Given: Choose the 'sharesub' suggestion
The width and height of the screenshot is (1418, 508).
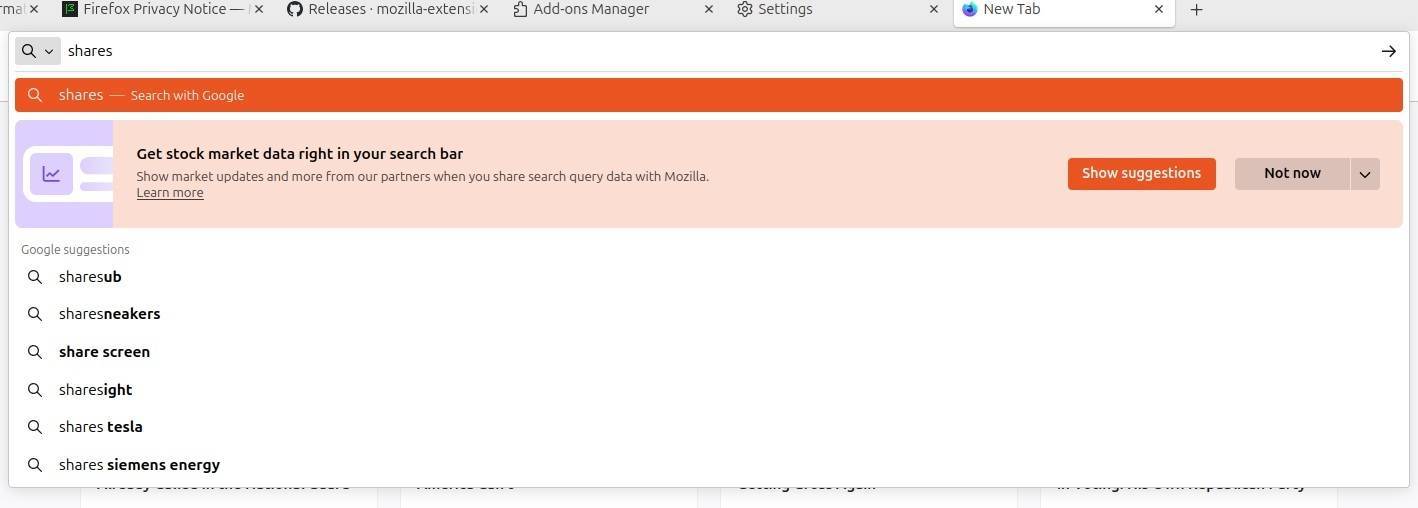Looking at the screenshot, I should point(90,277).
